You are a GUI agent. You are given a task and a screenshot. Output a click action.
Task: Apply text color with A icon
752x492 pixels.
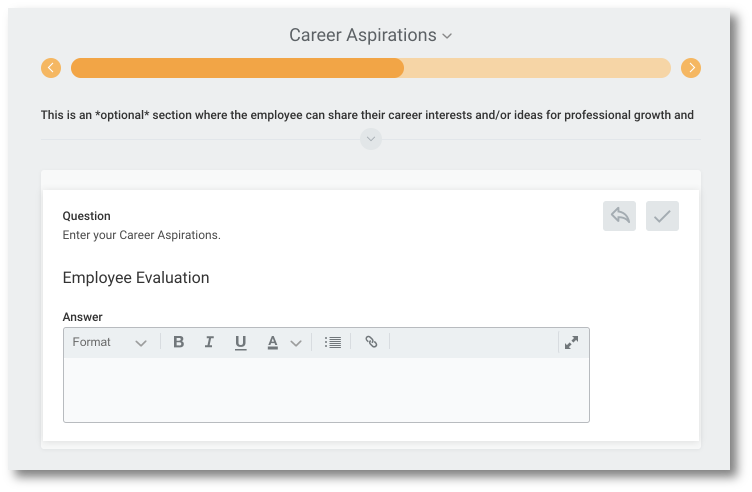(272, 342)
